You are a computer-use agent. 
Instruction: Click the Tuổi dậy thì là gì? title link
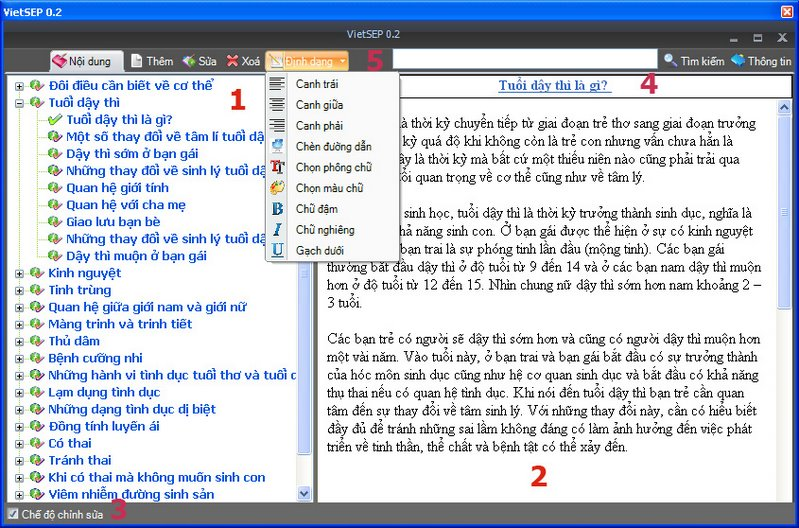[x=554, y=85]
